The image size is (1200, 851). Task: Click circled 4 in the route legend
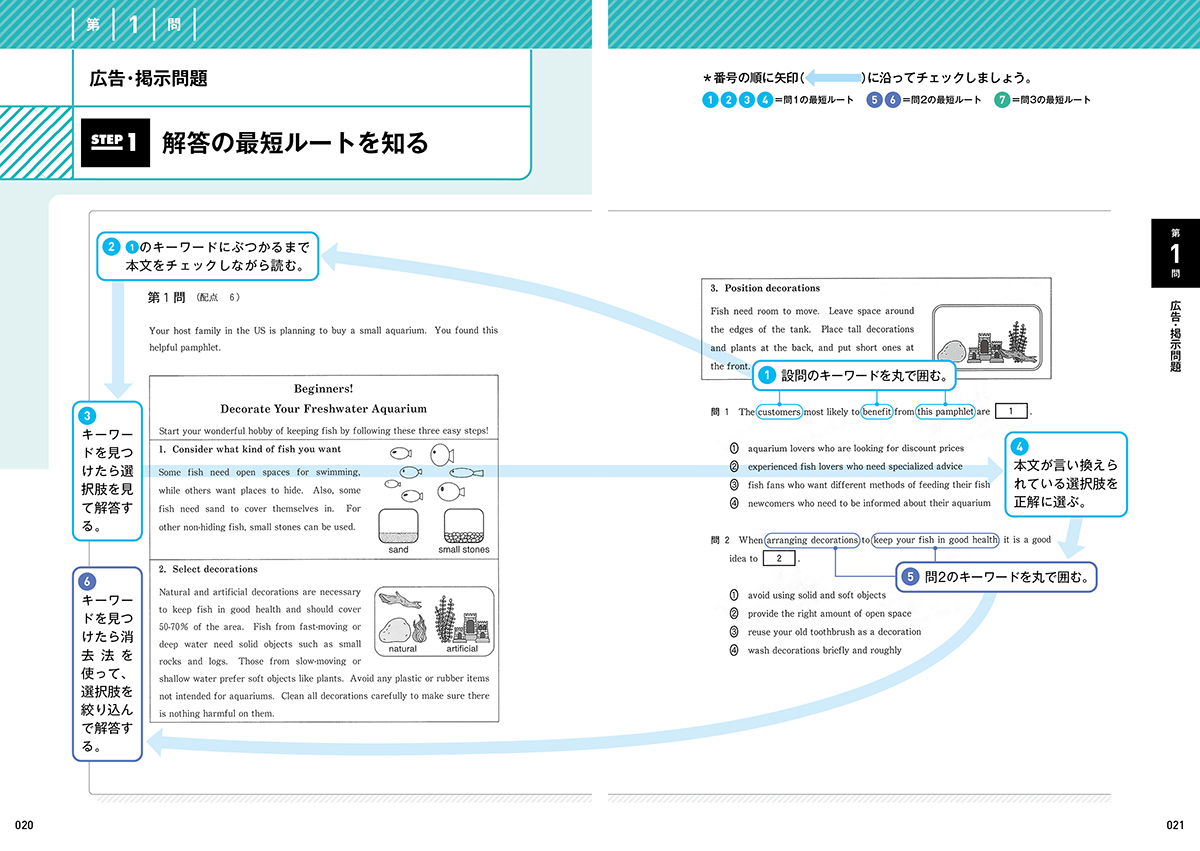pos(766,100)
